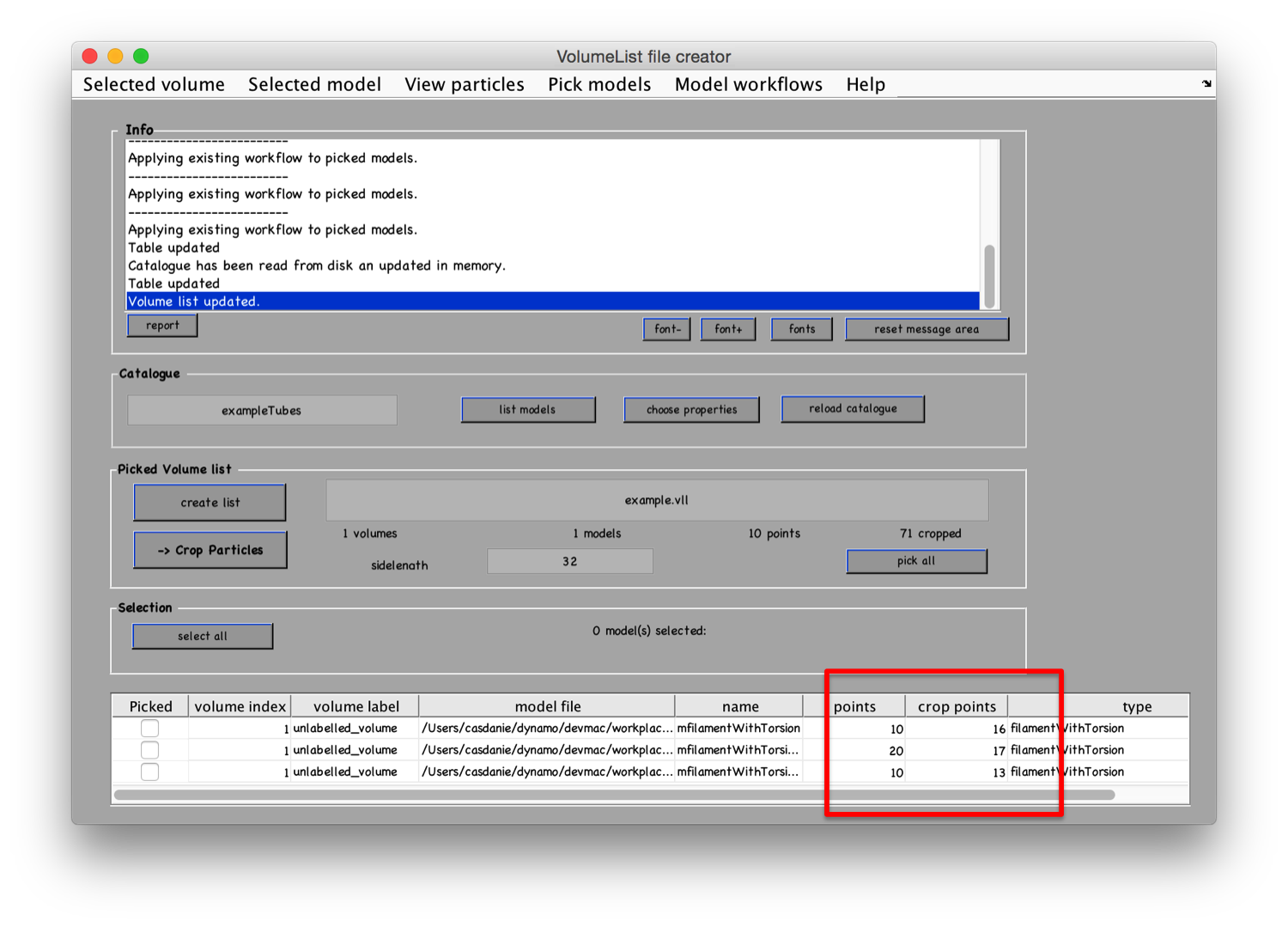1288x927 pixels.
Task: Tick the Picked checkbox in the 20 points row
Action: point(150,750)
